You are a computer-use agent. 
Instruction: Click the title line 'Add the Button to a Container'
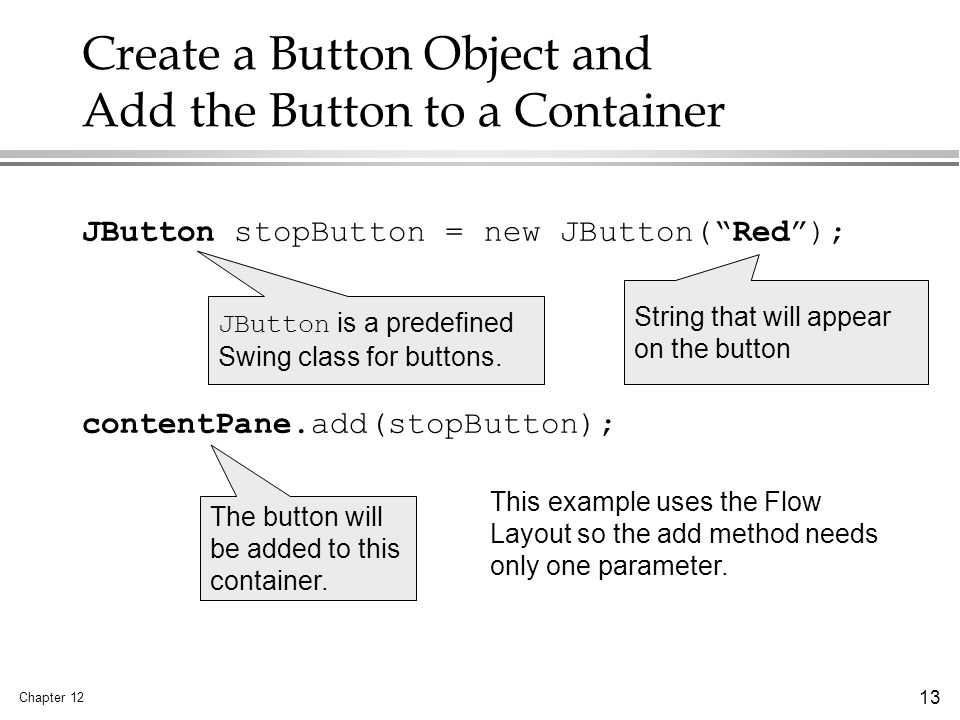tap(403, 111)
